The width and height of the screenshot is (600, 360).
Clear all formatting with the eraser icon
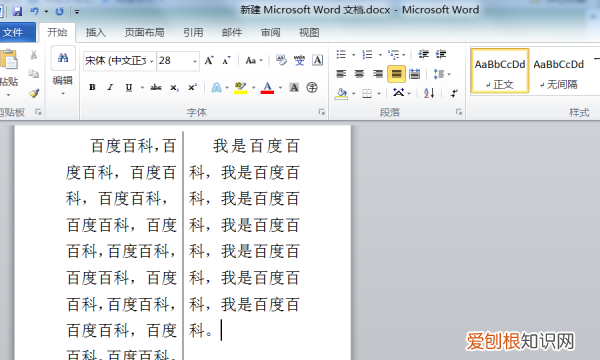[x=281, y=60]
